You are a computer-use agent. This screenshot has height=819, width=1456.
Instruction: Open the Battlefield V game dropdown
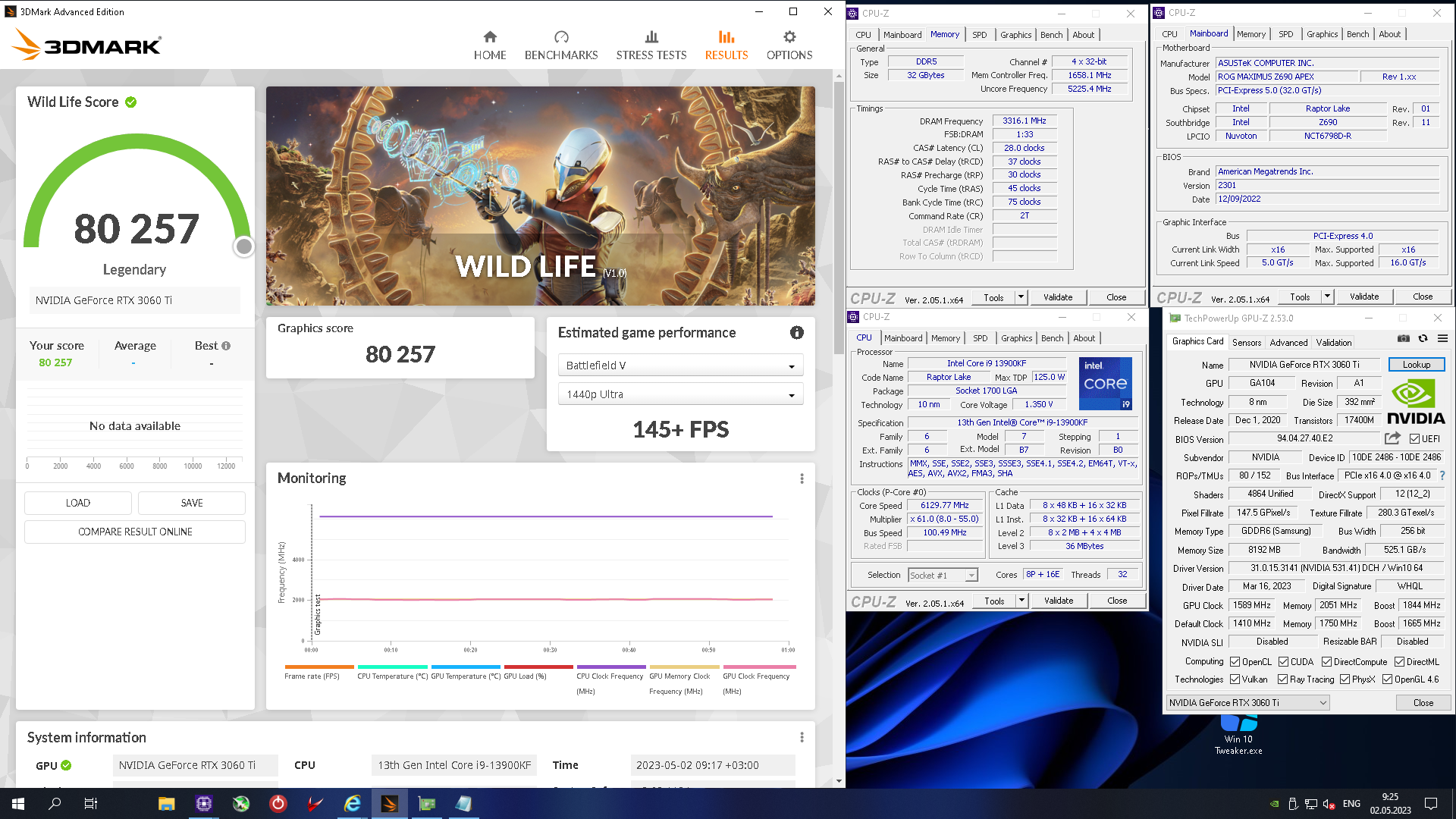click(x=680, y=366)
